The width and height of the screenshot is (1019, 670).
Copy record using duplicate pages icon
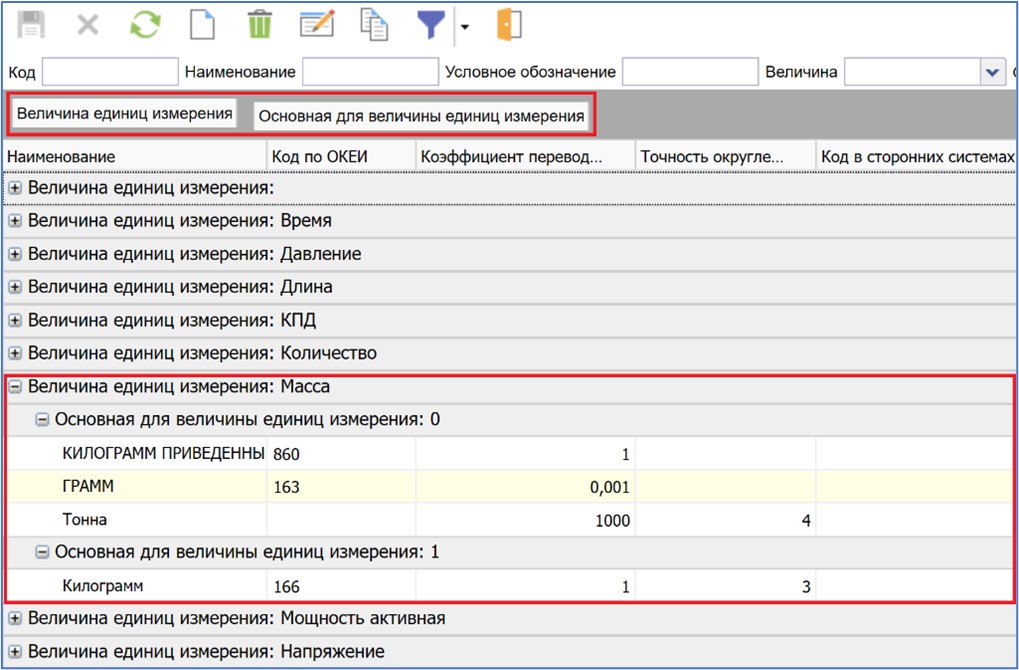(x=374, y=25)
